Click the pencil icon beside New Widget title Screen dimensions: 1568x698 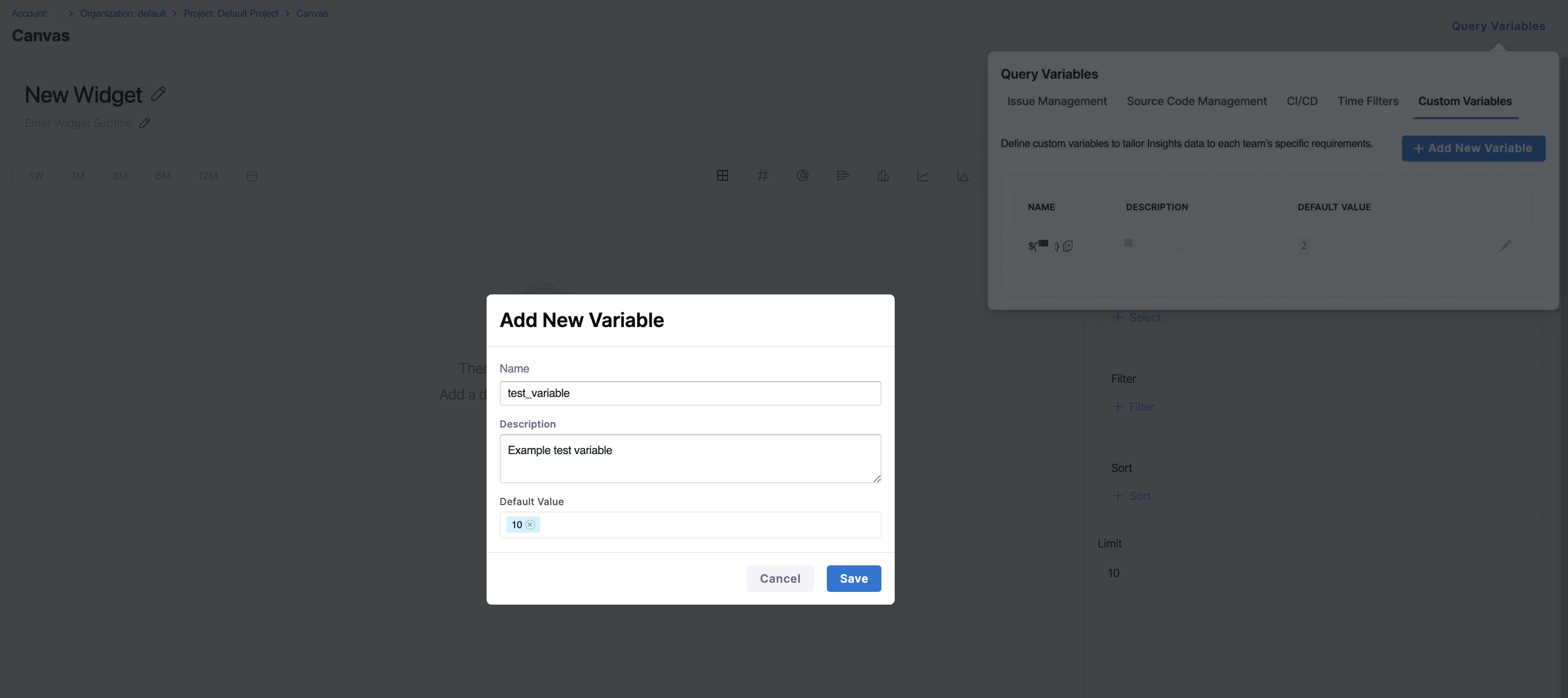coord(158,94)
